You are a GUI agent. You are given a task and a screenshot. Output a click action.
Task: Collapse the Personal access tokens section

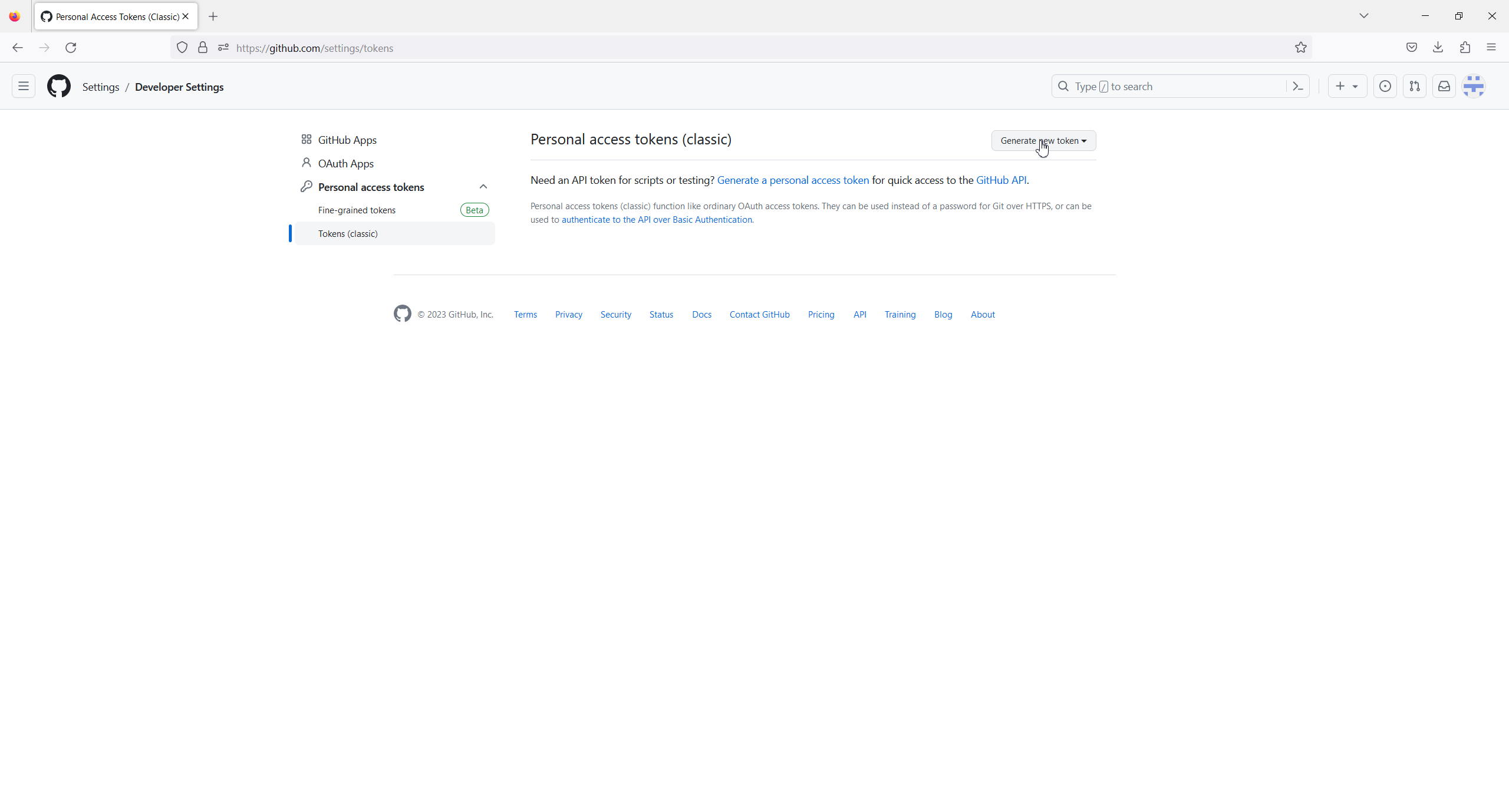(483, 187)
